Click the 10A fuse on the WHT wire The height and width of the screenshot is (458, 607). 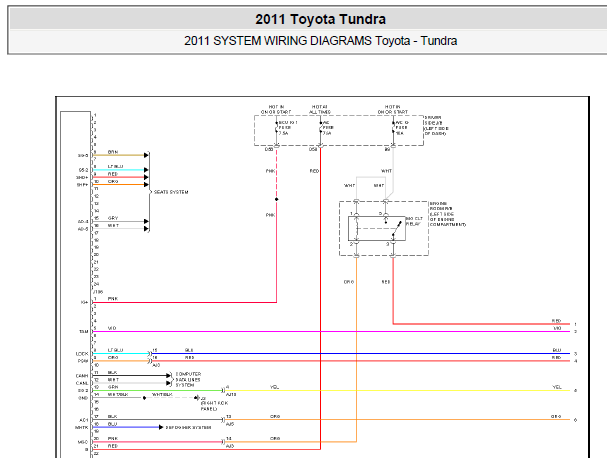pyautogui.click(x=393, y=128)
